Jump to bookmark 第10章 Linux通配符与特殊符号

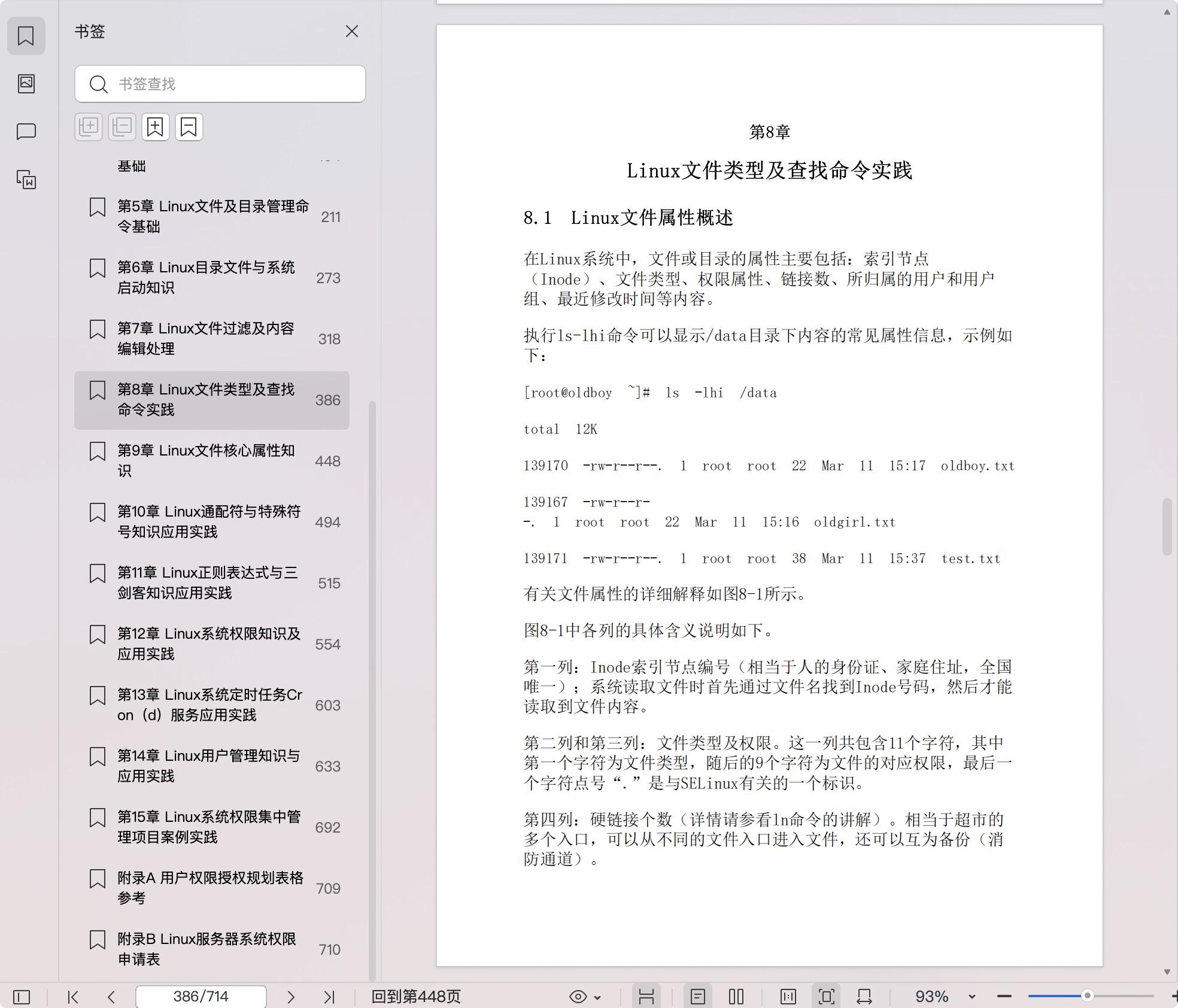coord(212,522)
